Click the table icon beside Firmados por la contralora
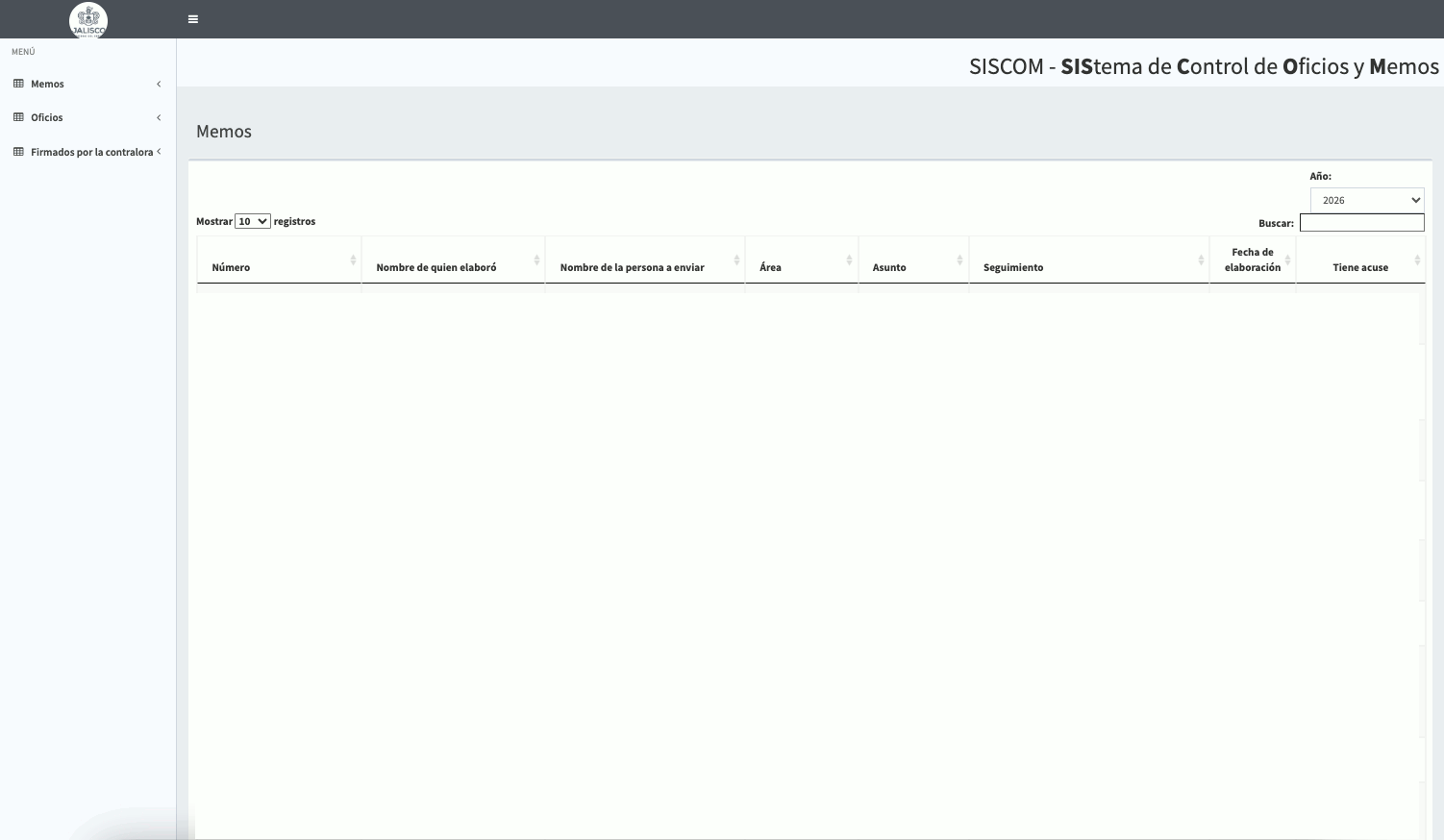1444x840 pixels. [x=18, y=152]
